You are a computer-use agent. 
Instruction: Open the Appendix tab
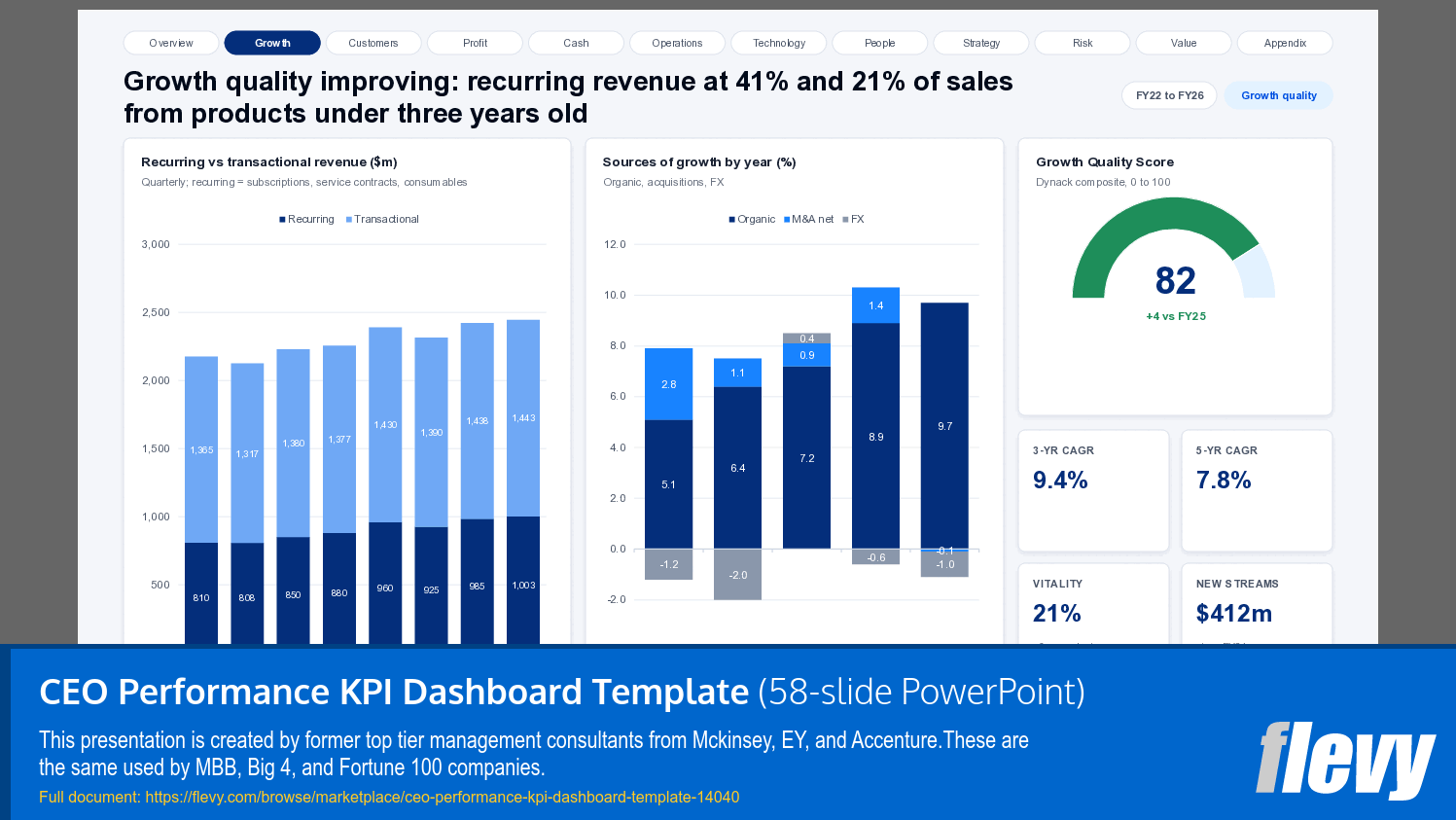coord(1285,43)
